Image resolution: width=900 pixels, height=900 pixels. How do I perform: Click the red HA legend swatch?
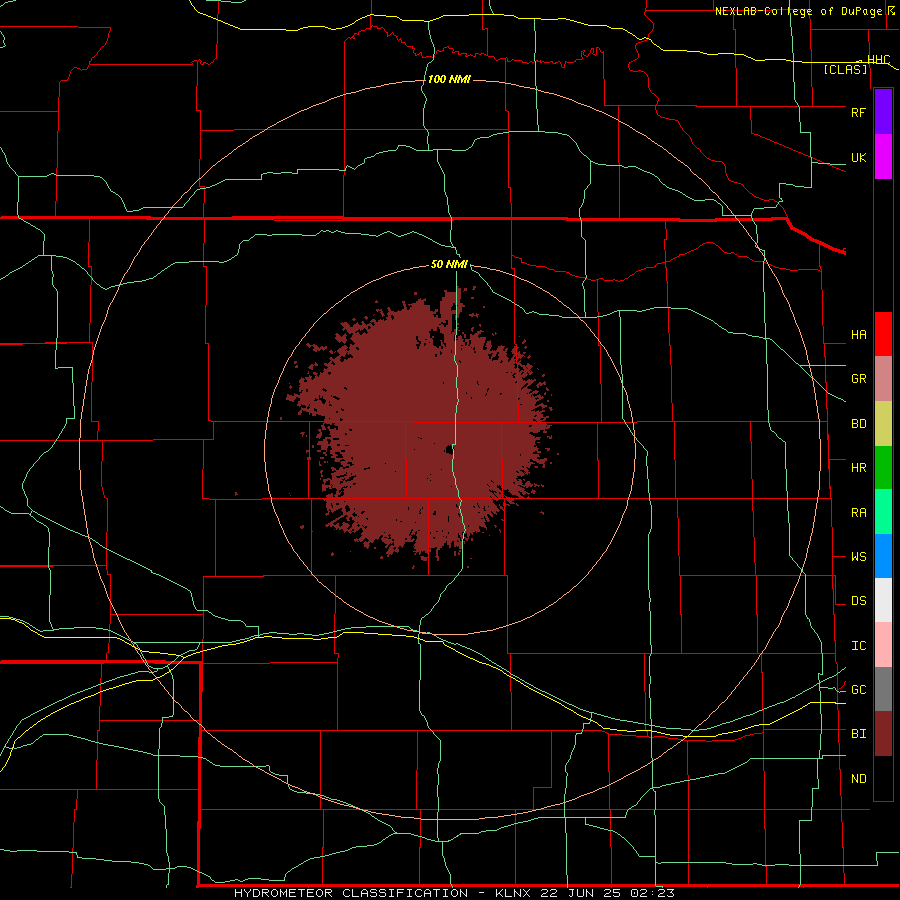tap(883, 334)
